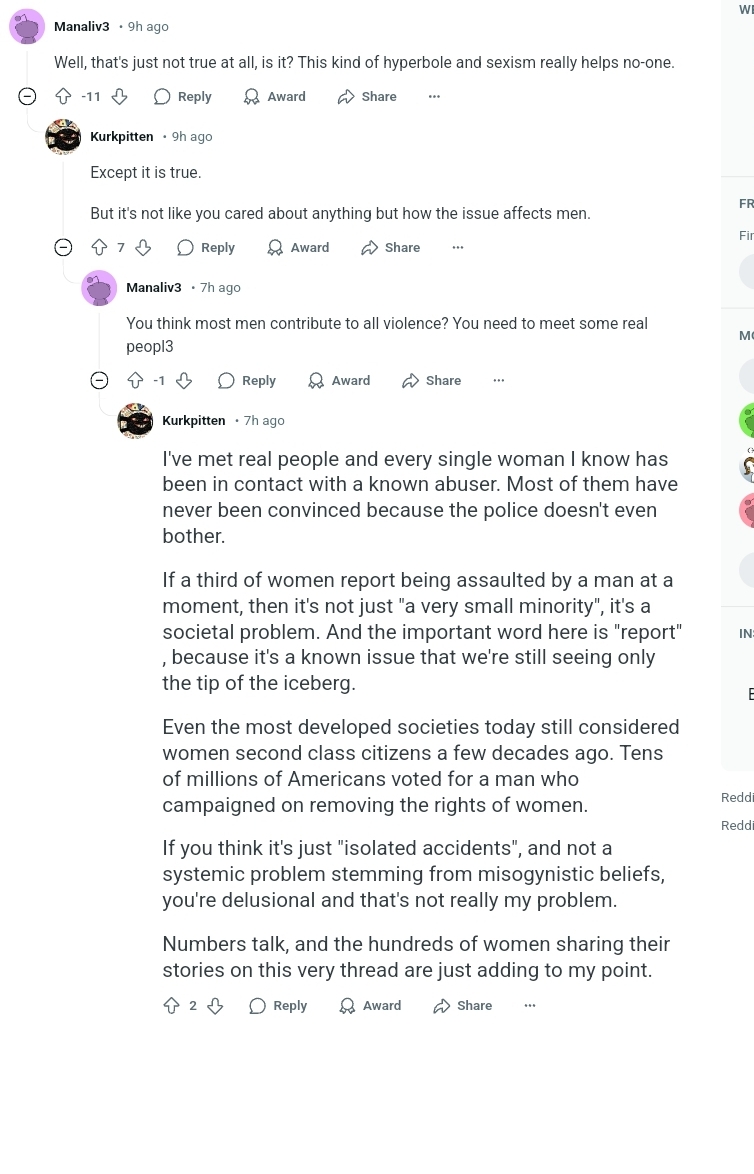Viewport: 754px width, 1174px height.
Task: Open more options on 2-point comment
Action: 530,1006
